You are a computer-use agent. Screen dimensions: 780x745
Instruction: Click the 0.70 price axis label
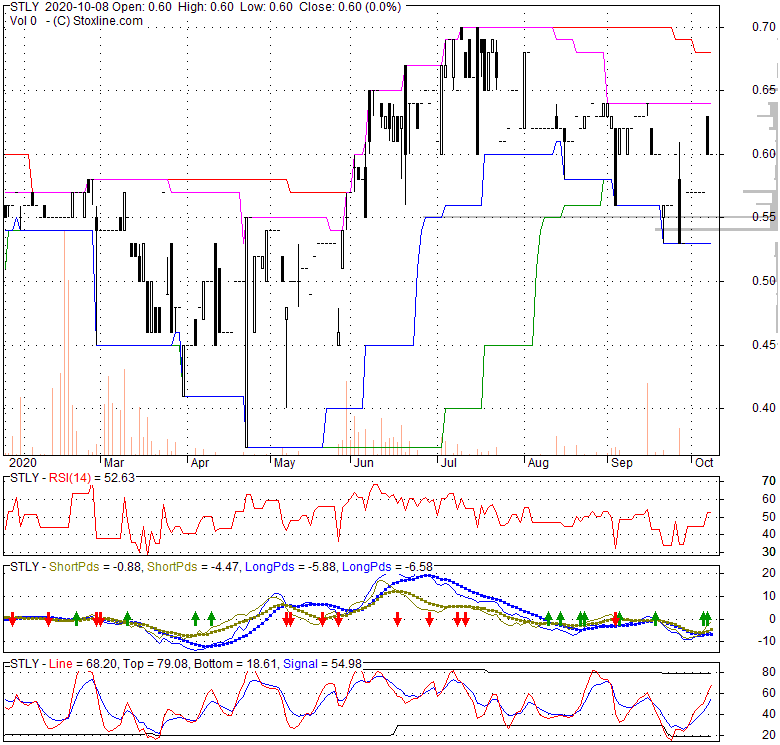[x=764, y=27]
